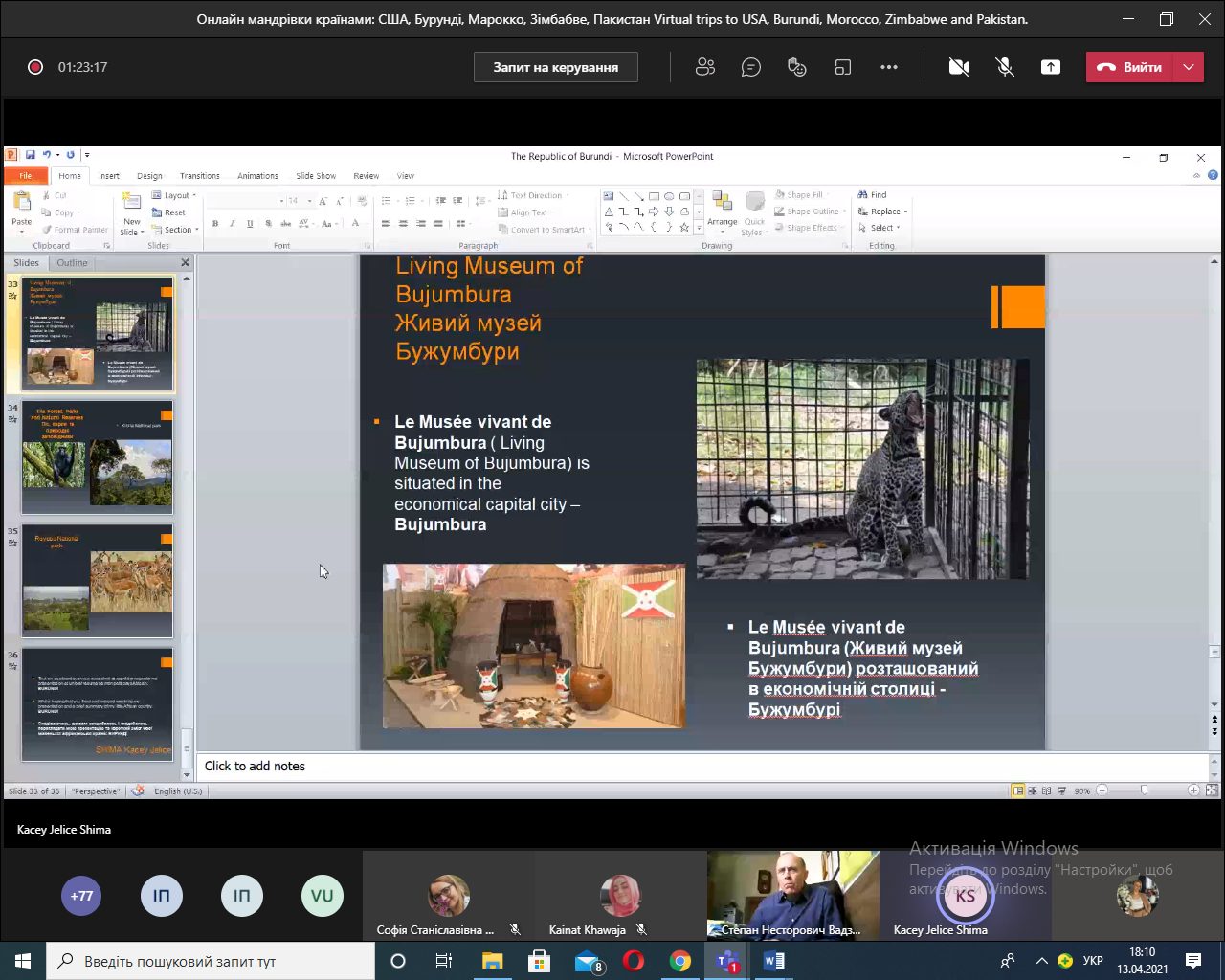The width and height of the screenshot is (1225, 980).
Task: Open Word from the taskbar
Action: click(774, 961)
